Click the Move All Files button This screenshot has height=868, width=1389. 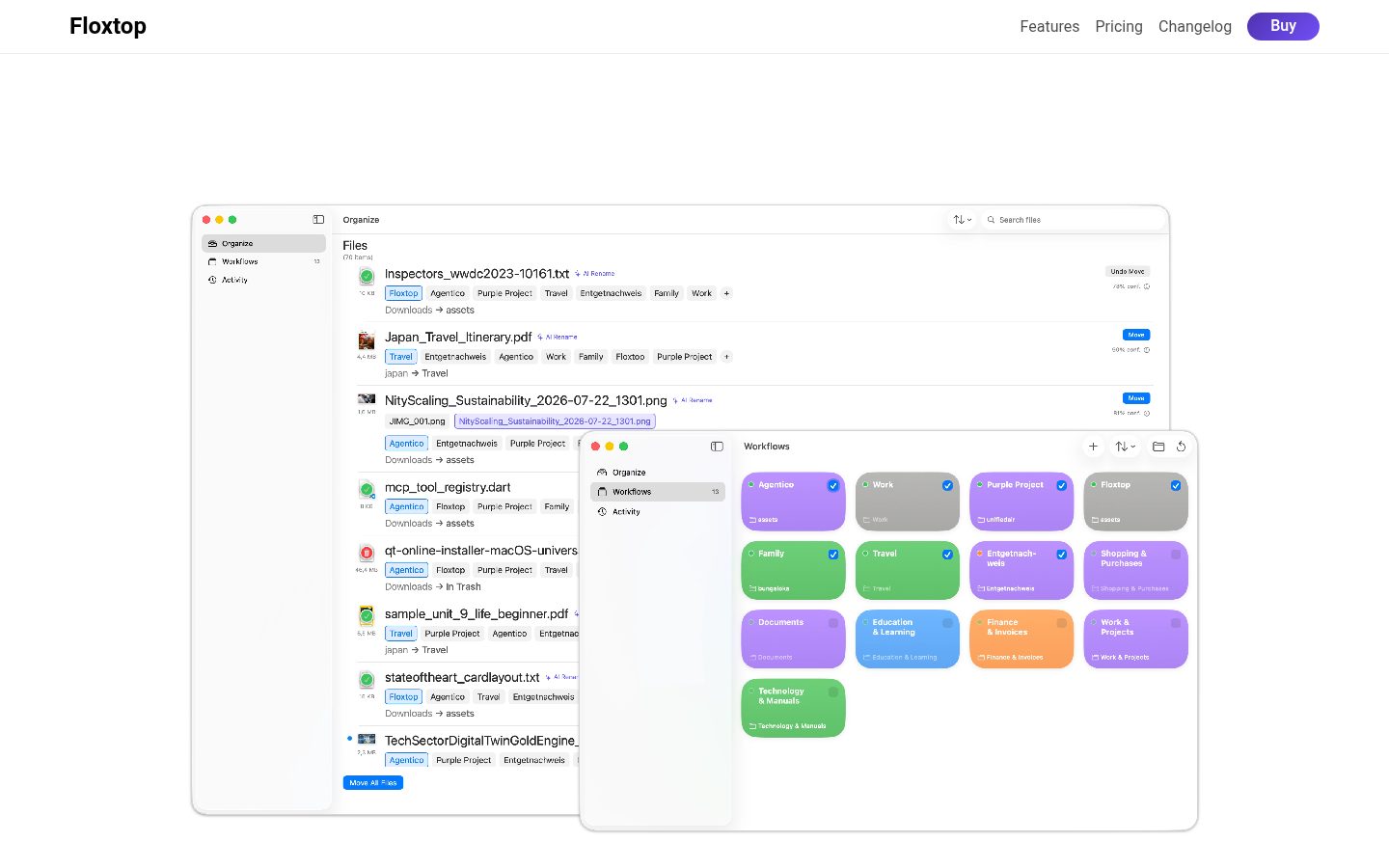pyautogui.click(x=373, y=783)
